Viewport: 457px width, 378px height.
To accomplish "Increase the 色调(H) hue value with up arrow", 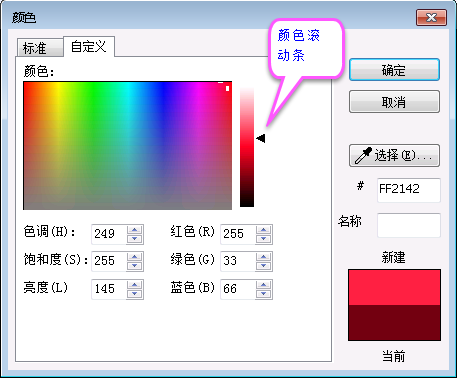I will pyautogui.click(x=135, y=230).
